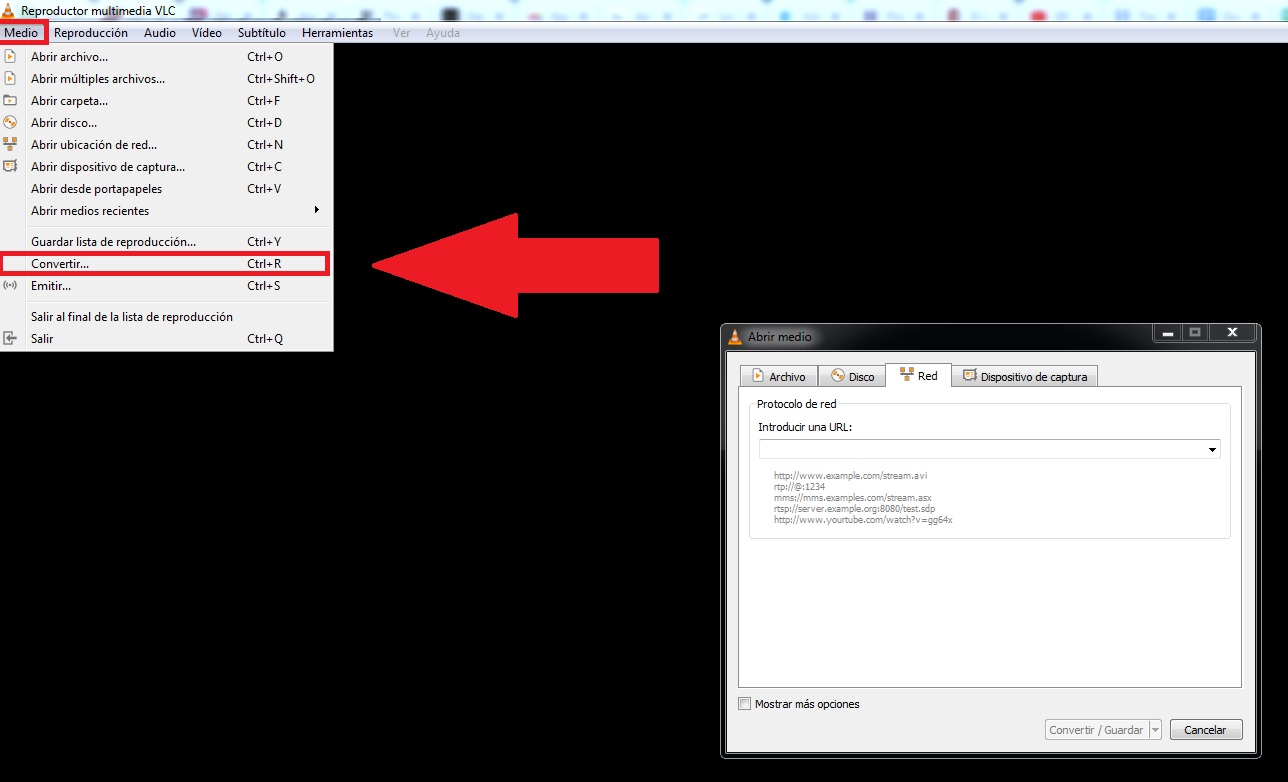The height and width of the screenshot is (782, 1288).
Task: Click the disc icon on the Disco tab
Action: [838, 376]
